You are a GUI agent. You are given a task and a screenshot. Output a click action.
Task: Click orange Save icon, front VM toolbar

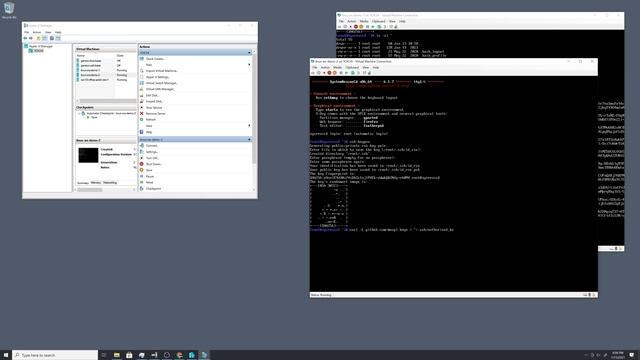(335, 73)
